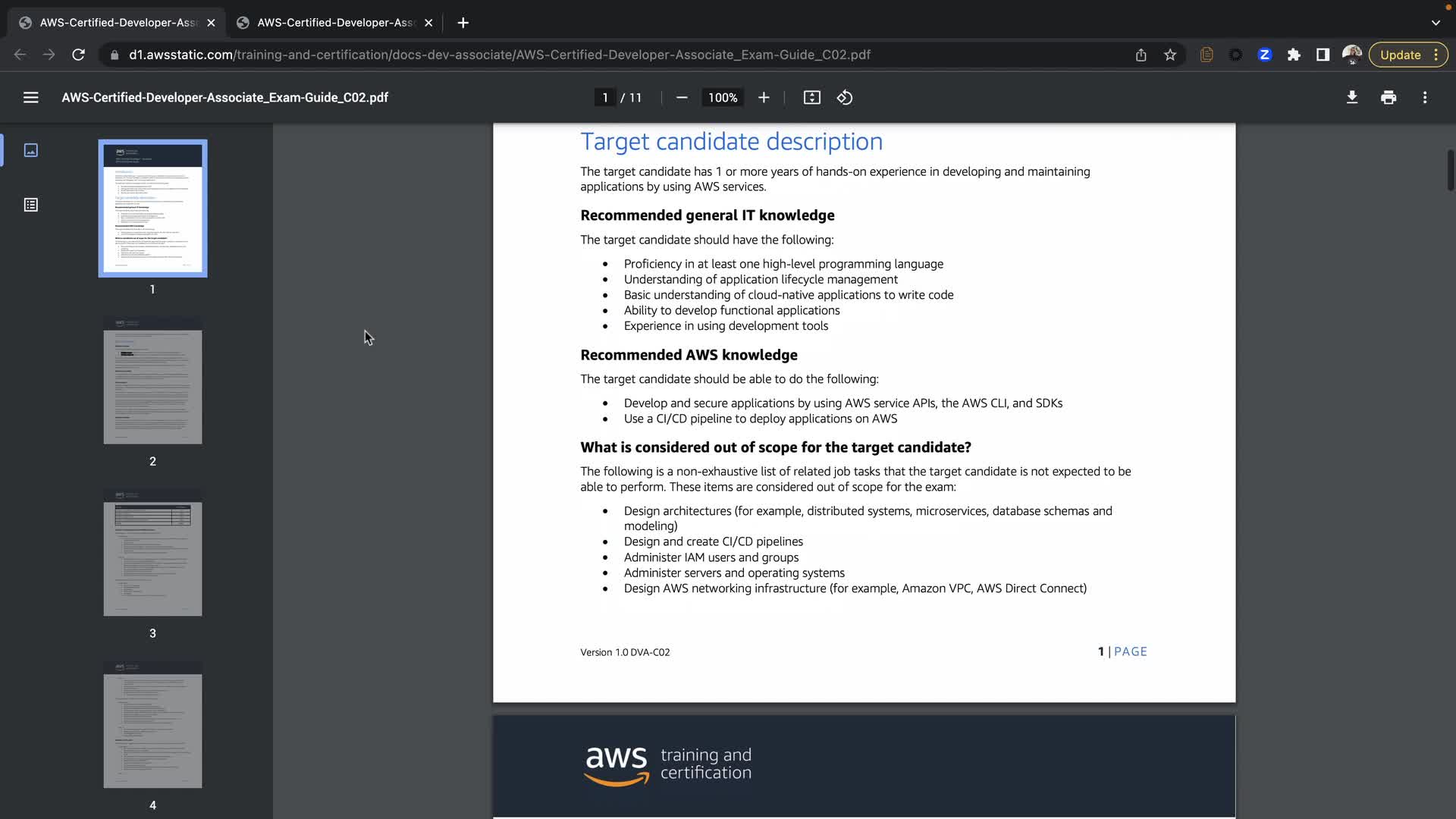Zoom out the PDF
Image resolution: width=1456 pixels, height=819 pixels.
click(x=681, y=97)
